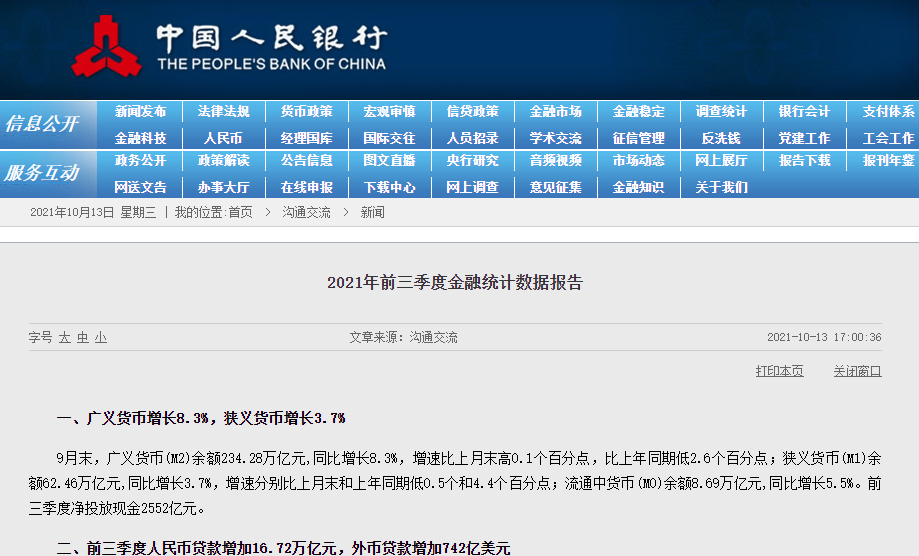The height and width of the screenshot is (556, 919).
Task: Open 报告下载 navigation item
Action: point(804,161)
